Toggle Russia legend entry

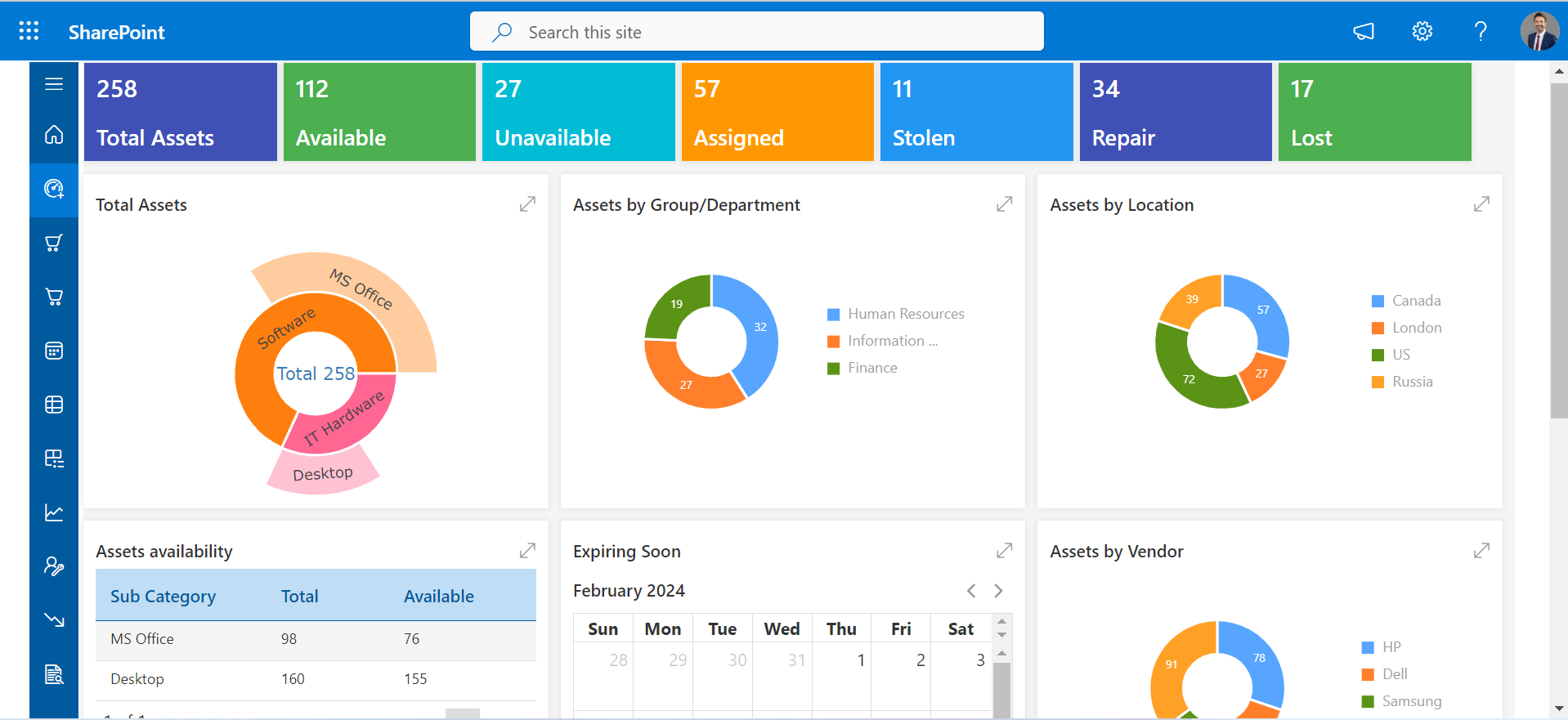tap(1402, 382)
